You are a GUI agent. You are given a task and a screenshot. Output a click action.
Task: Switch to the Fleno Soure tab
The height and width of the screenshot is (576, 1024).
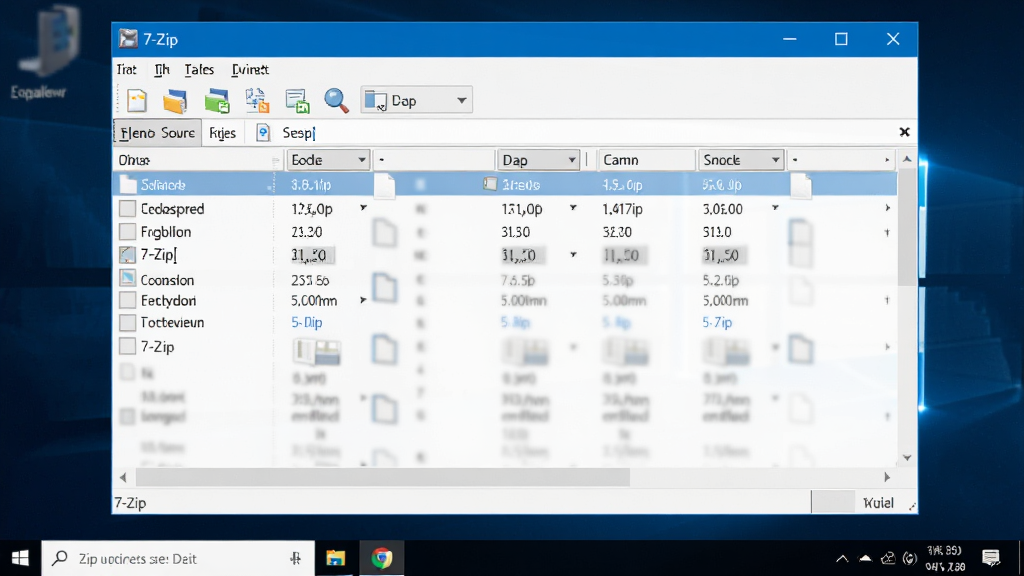pos(157,133)
